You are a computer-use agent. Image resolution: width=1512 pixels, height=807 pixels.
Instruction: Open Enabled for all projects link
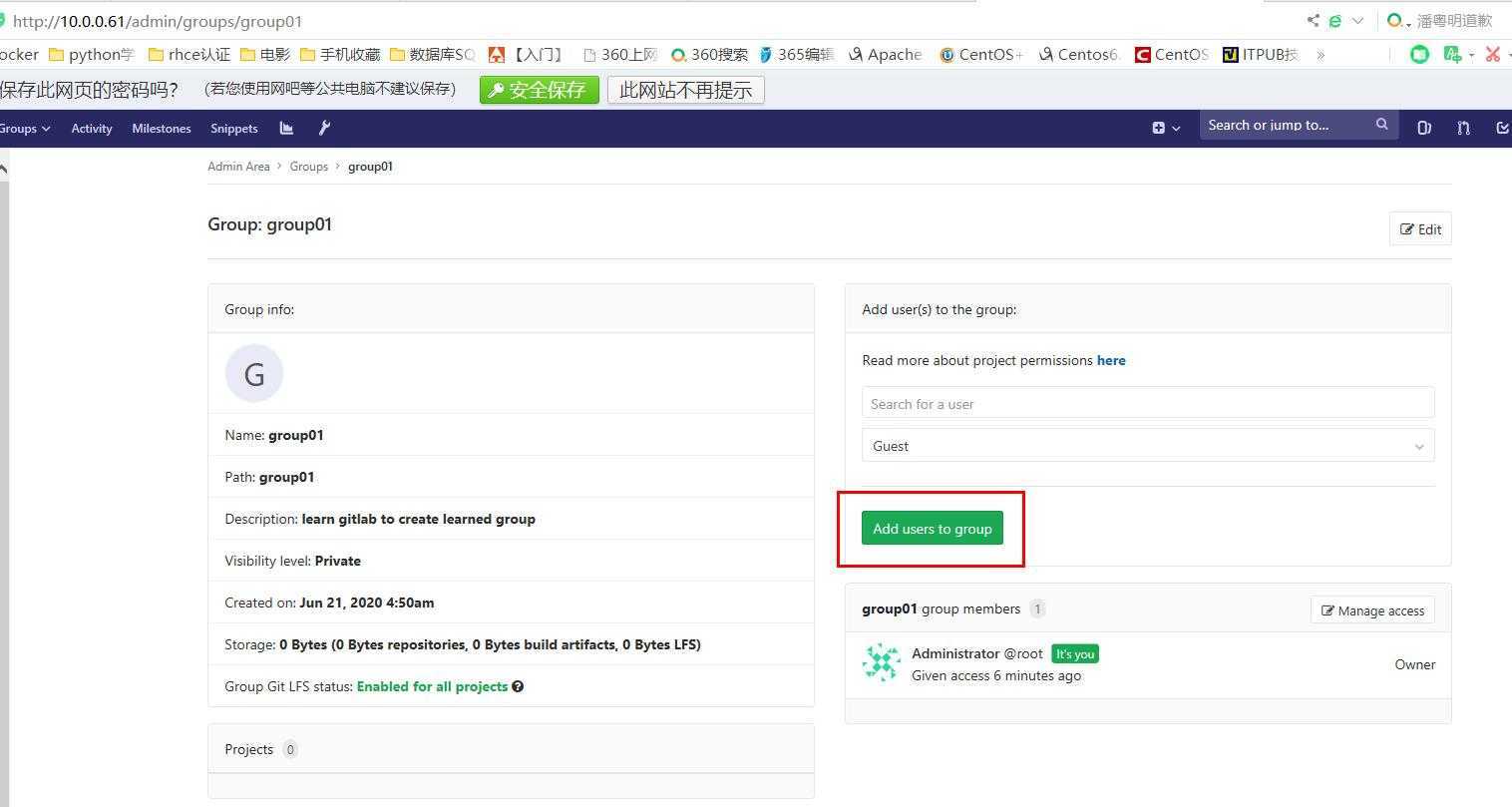(432, 686)
